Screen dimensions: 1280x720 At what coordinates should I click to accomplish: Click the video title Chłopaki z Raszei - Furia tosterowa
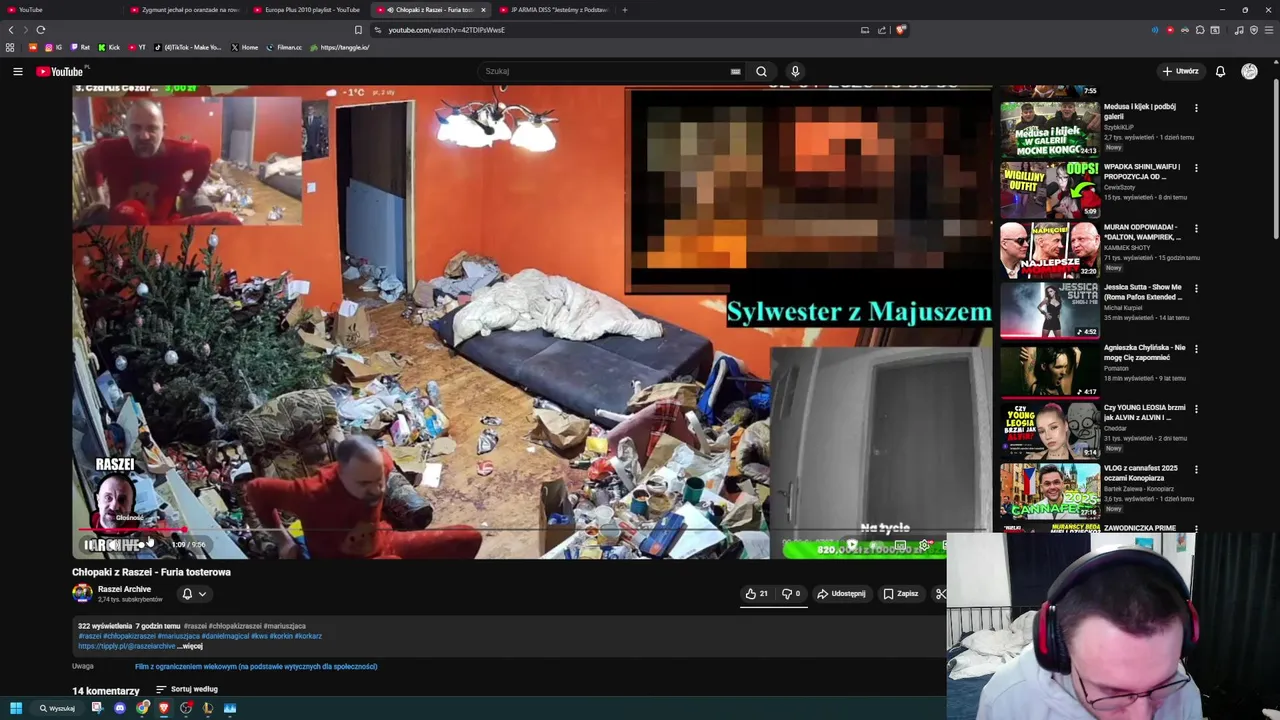(x=151, y=572)
